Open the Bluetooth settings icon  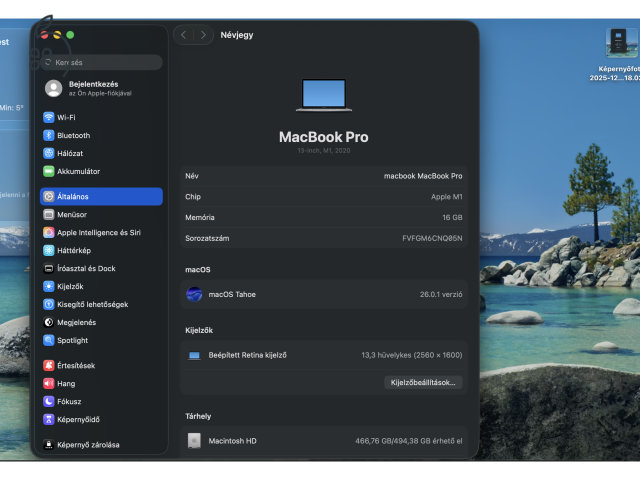[49, 136]
